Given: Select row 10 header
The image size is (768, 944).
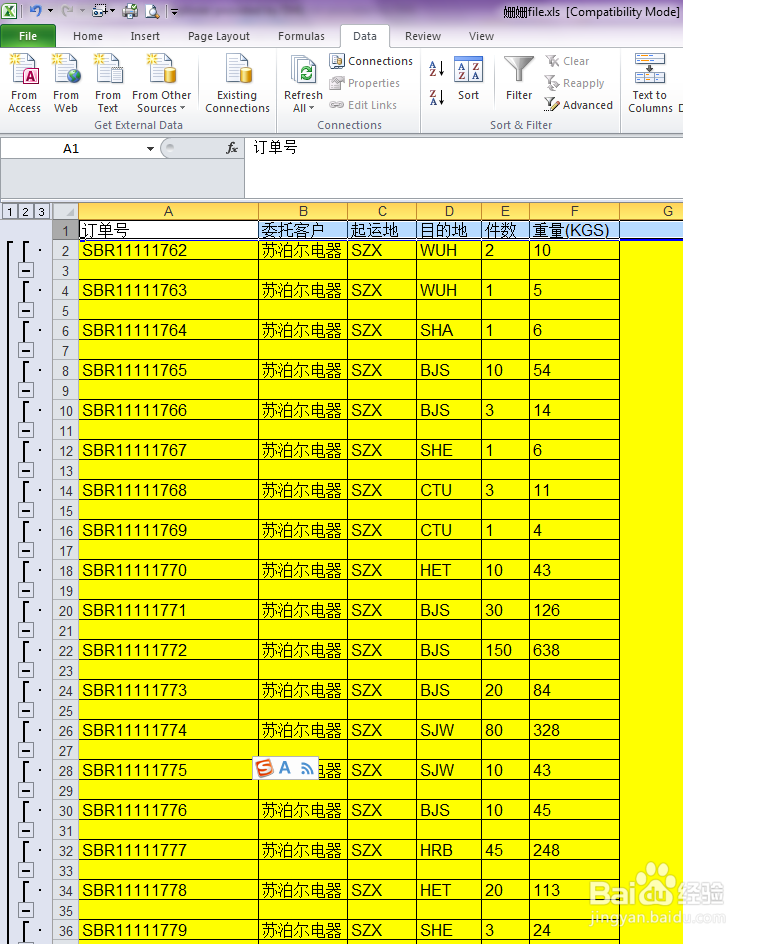Looking at the screenshot, I should (66, 411).
